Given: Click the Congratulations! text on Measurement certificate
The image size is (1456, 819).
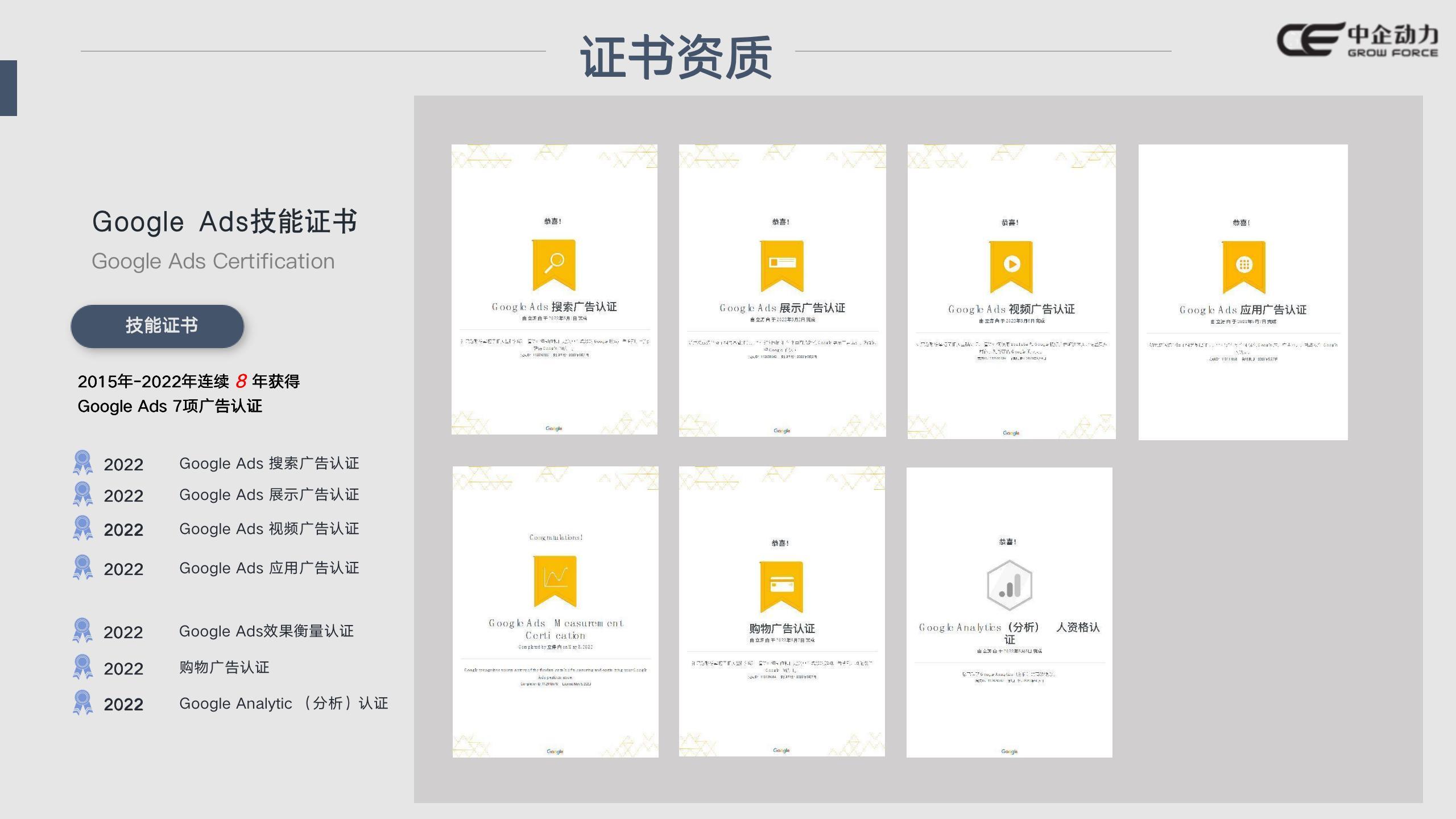Looking at the screenshot, I should (556, 537).
